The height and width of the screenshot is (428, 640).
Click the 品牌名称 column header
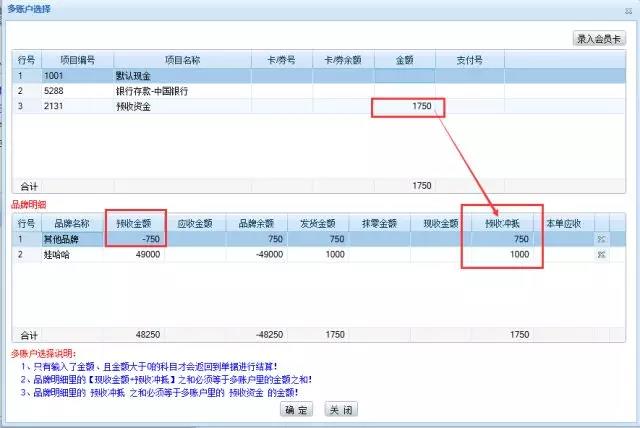72,223
